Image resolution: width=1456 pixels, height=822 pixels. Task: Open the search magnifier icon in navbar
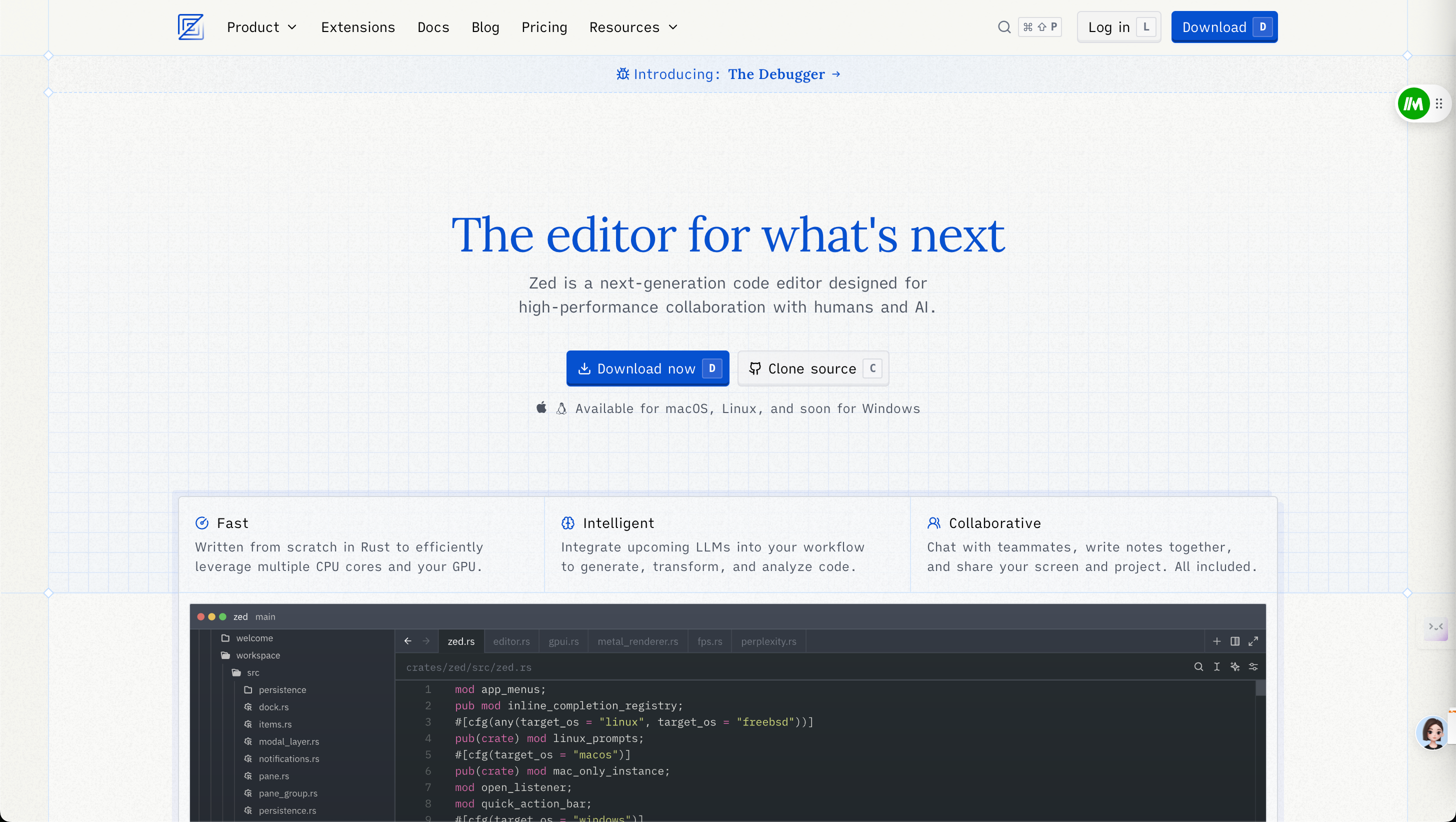tap(1004, 27)
